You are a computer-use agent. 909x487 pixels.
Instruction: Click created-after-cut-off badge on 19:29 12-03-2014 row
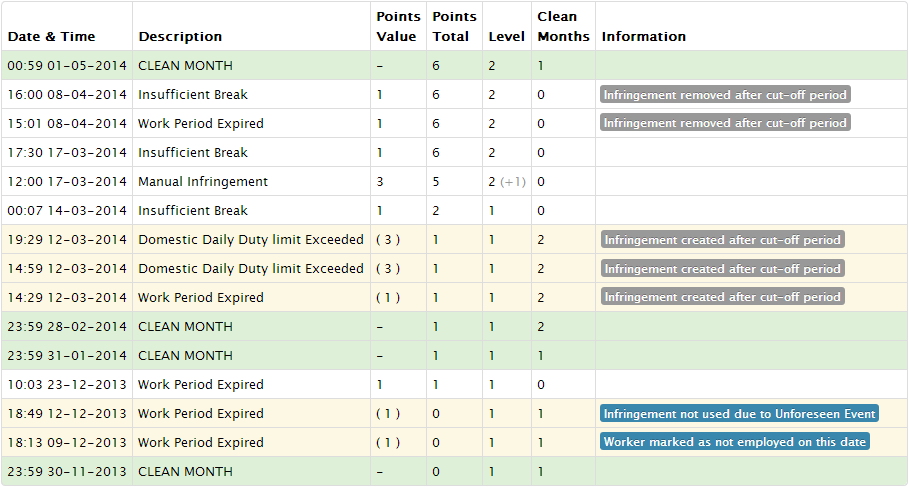pos(722,239)
